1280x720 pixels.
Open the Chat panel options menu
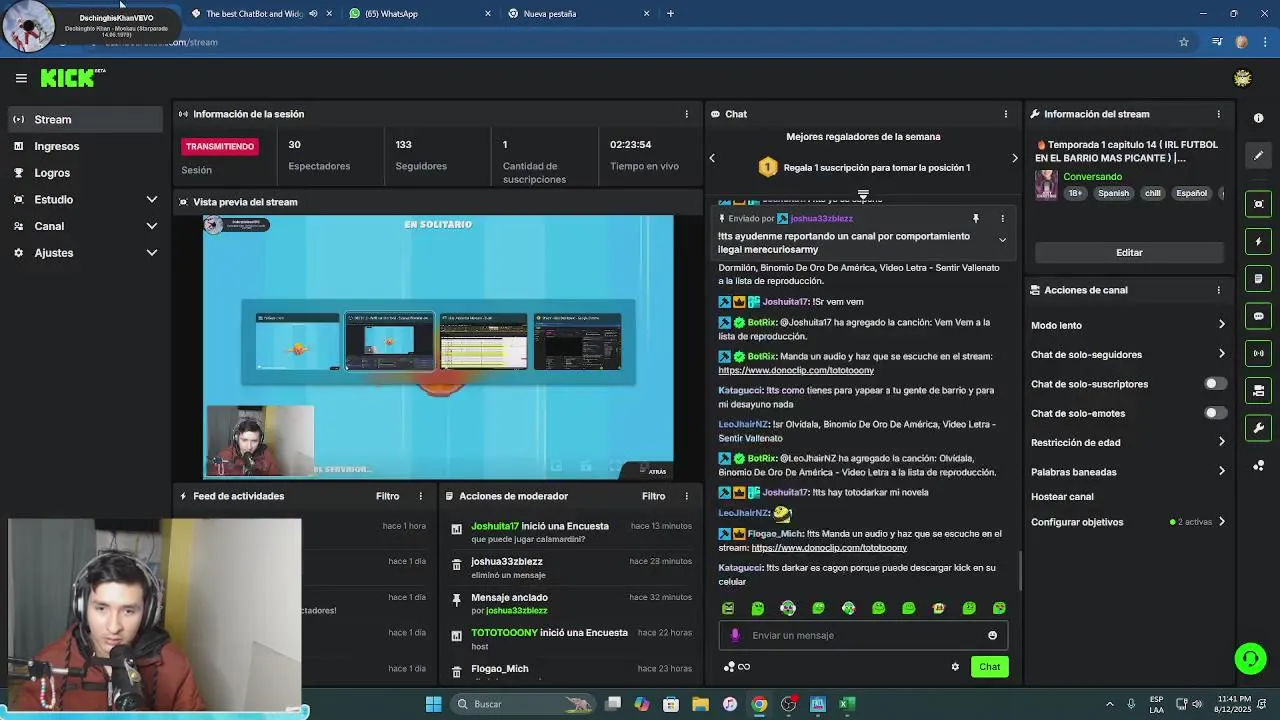1005,114
